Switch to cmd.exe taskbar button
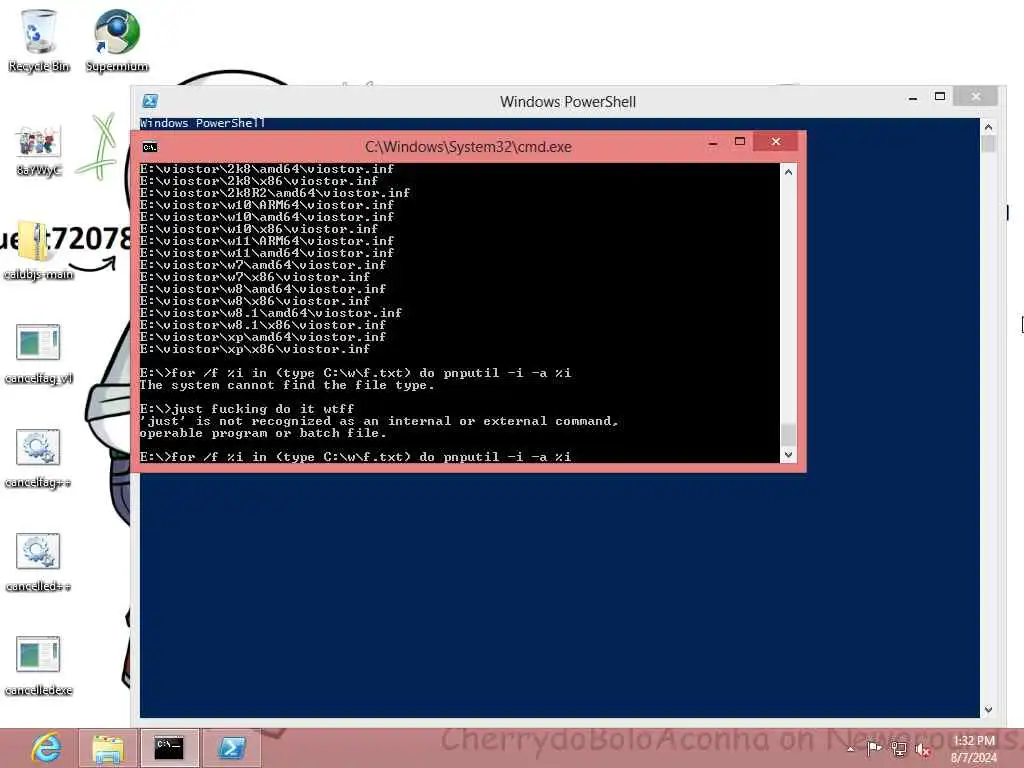Screen dimensions: 1024x768 point(169,748)
